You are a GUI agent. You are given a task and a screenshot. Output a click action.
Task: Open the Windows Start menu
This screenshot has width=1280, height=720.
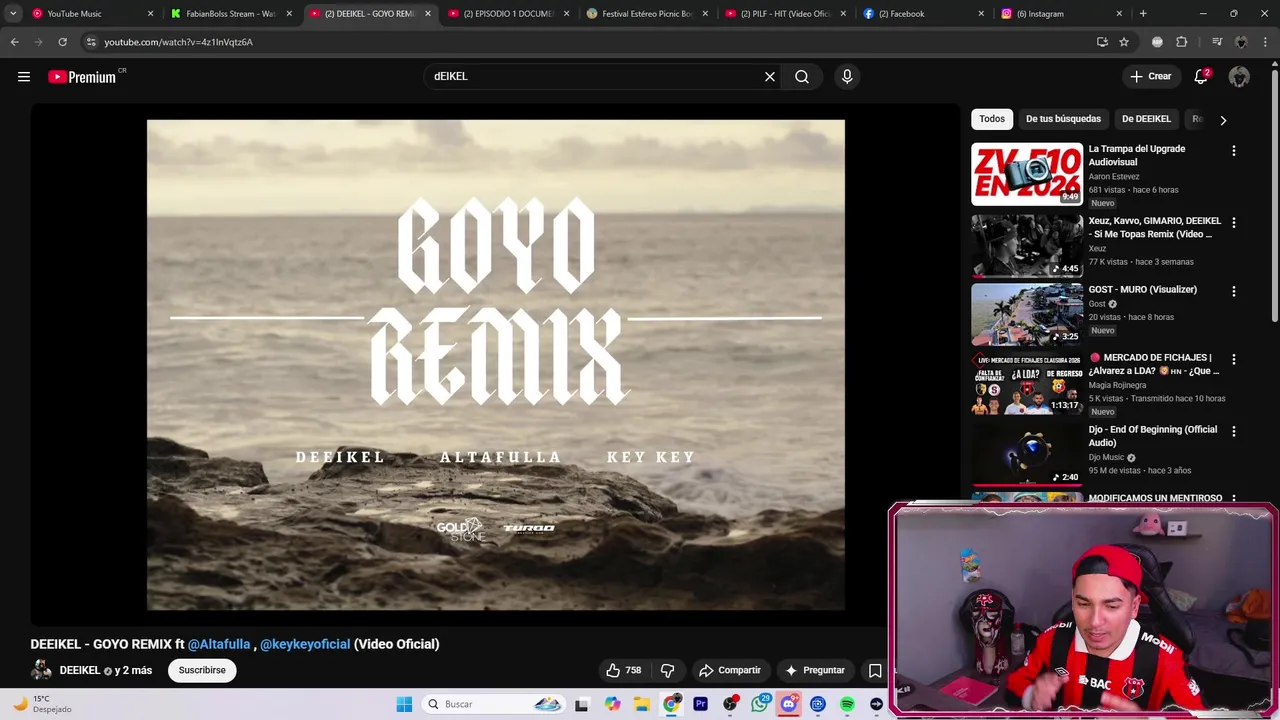coord(404,704)
